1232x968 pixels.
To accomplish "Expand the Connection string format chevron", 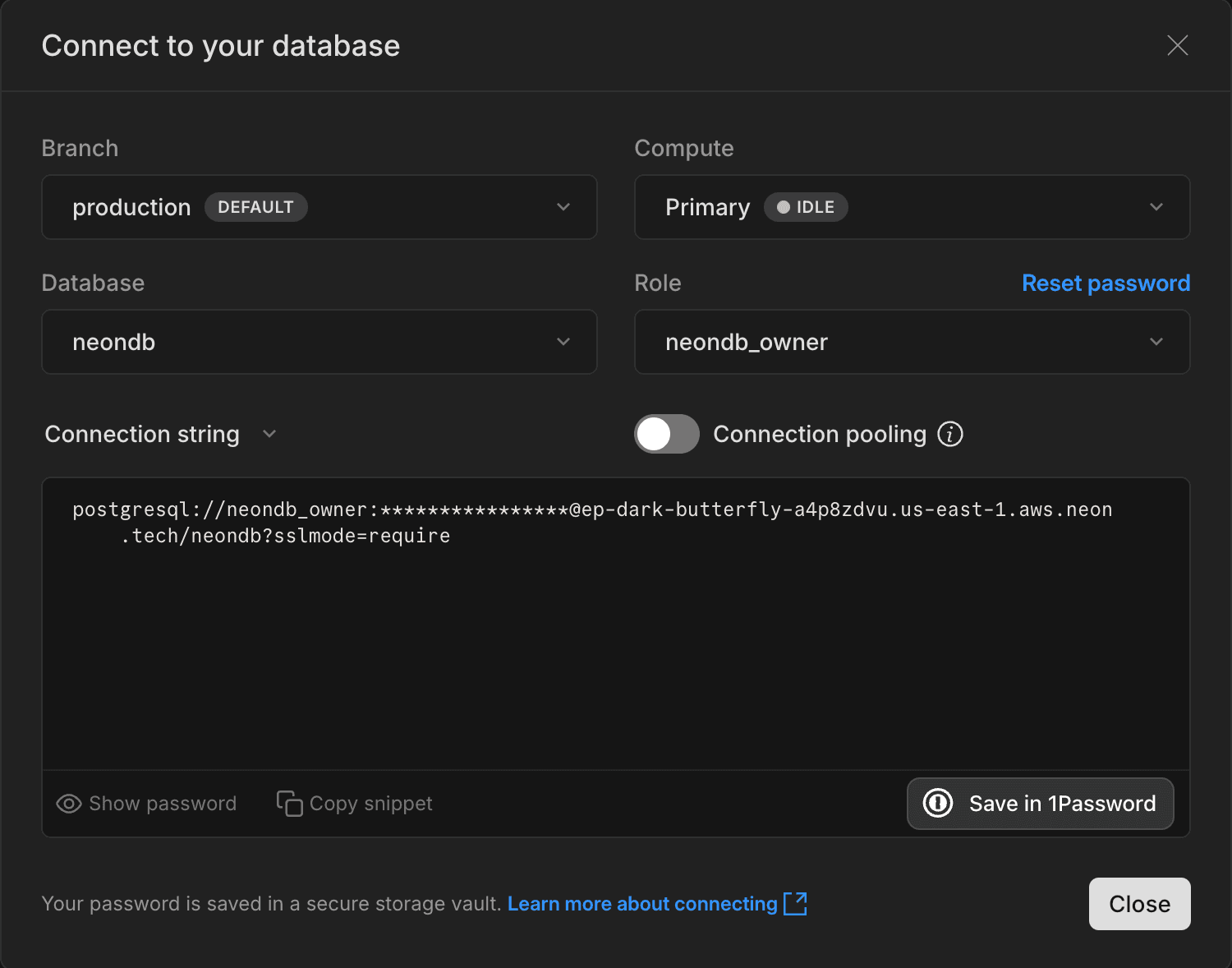I will pyautogui.click(x=269, y=434).
